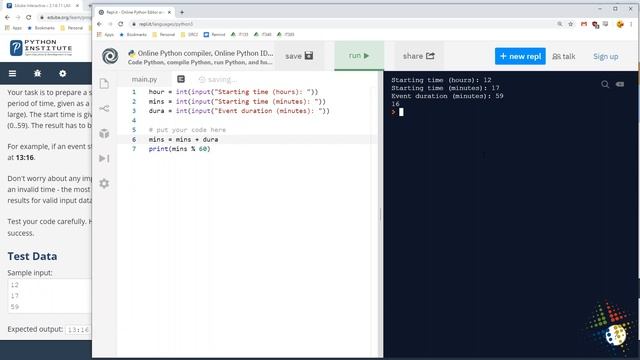Viewport: 640px width, 360px height.
Task: Run the Python code
Action: 359,56
